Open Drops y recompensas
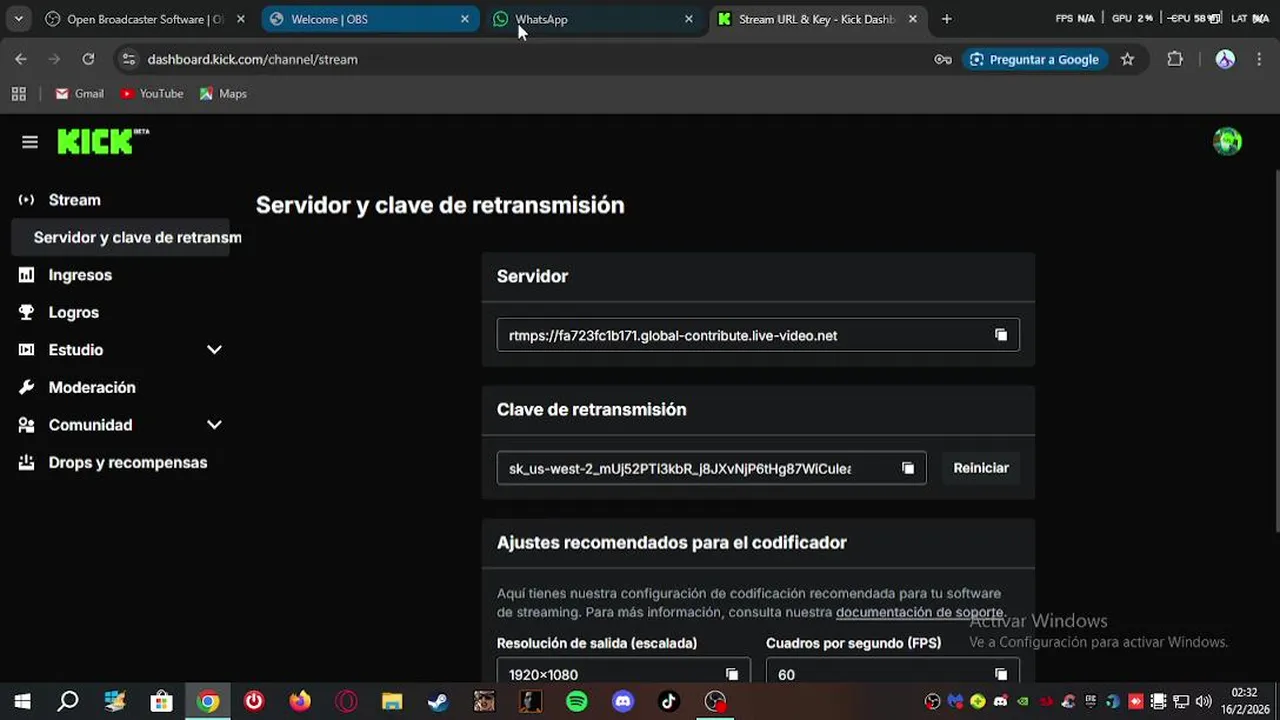The image size is (1280, 720). [127, 462]
